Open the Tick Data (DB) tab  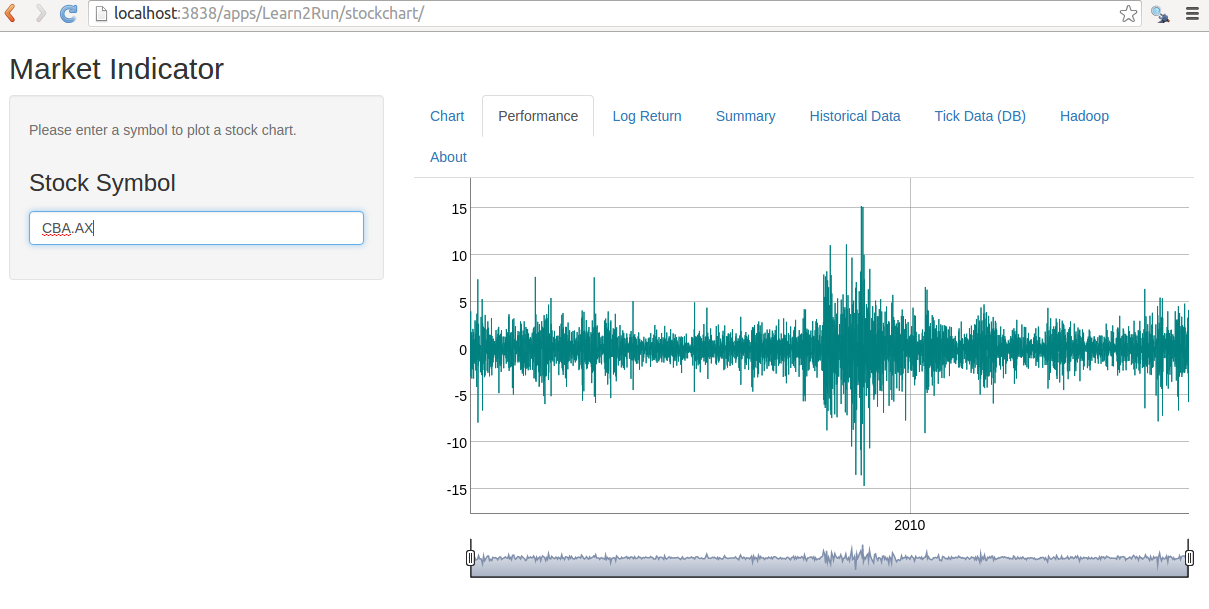click(x=980, y=116)
